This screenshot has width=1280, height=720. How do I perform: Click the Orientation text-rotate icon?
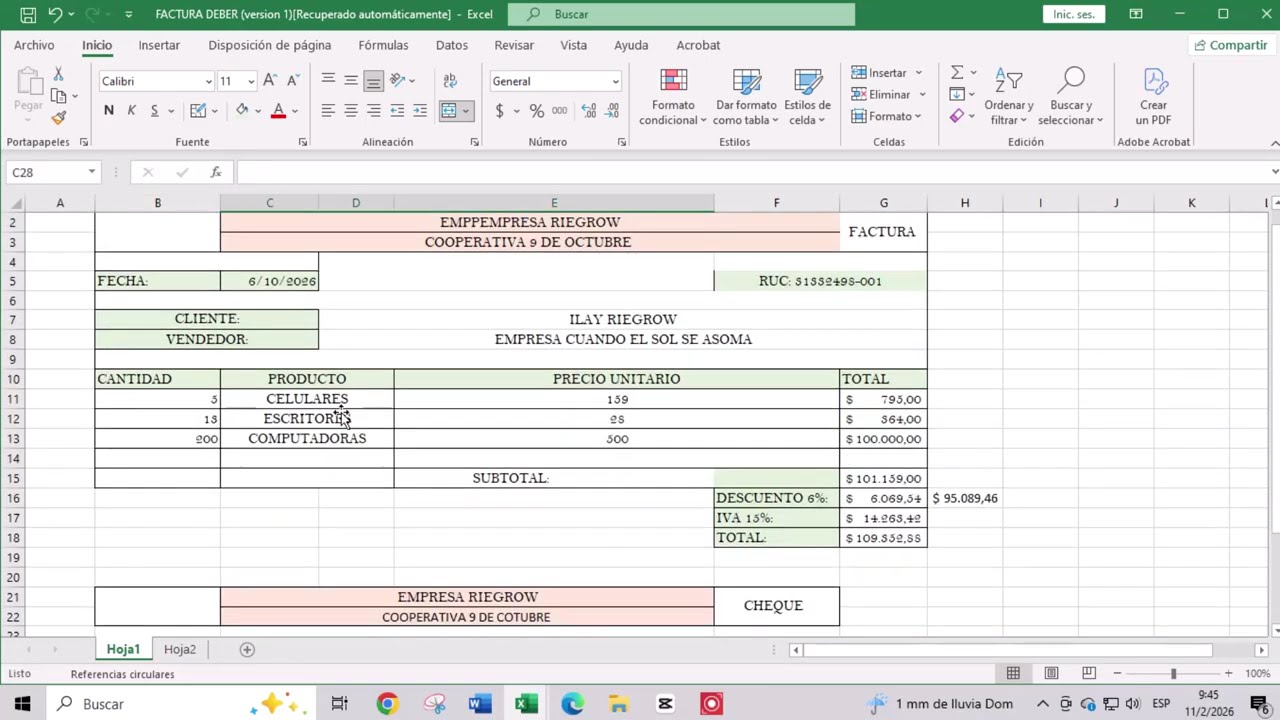(398, 81)
